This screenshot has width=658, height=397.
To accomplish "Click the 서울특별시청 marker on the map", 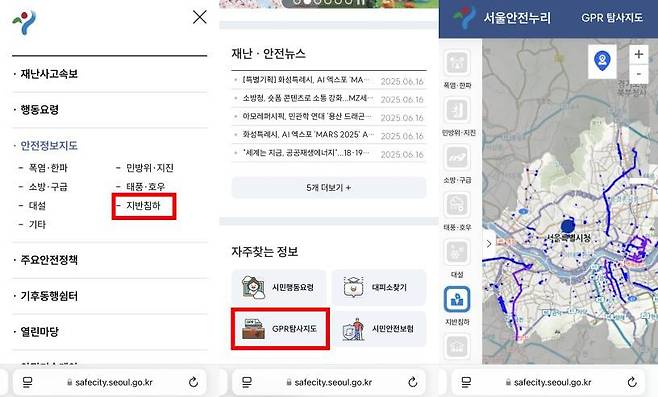I will (x=568, y=226).
